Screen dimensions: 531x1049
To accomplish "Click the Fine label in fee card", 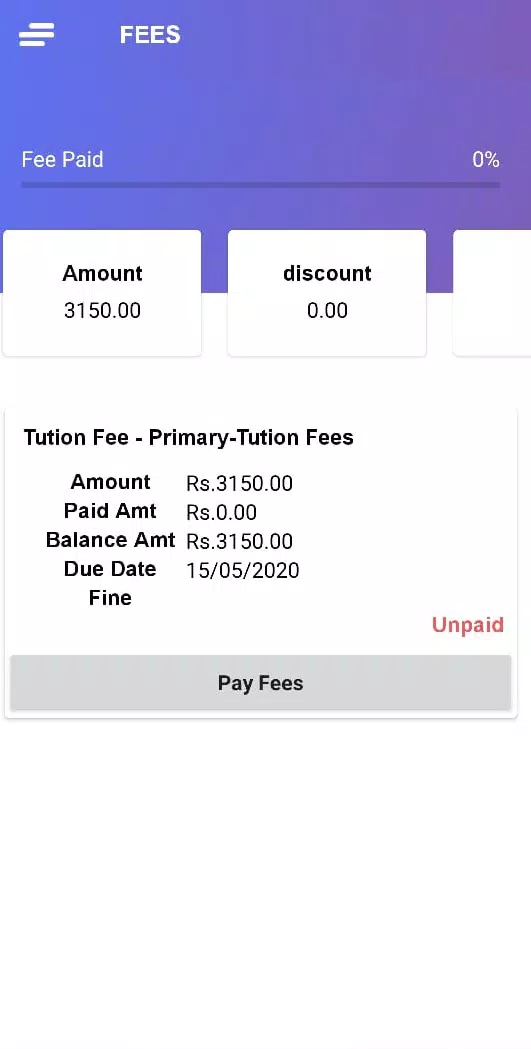I will click(x=110, y=598).
